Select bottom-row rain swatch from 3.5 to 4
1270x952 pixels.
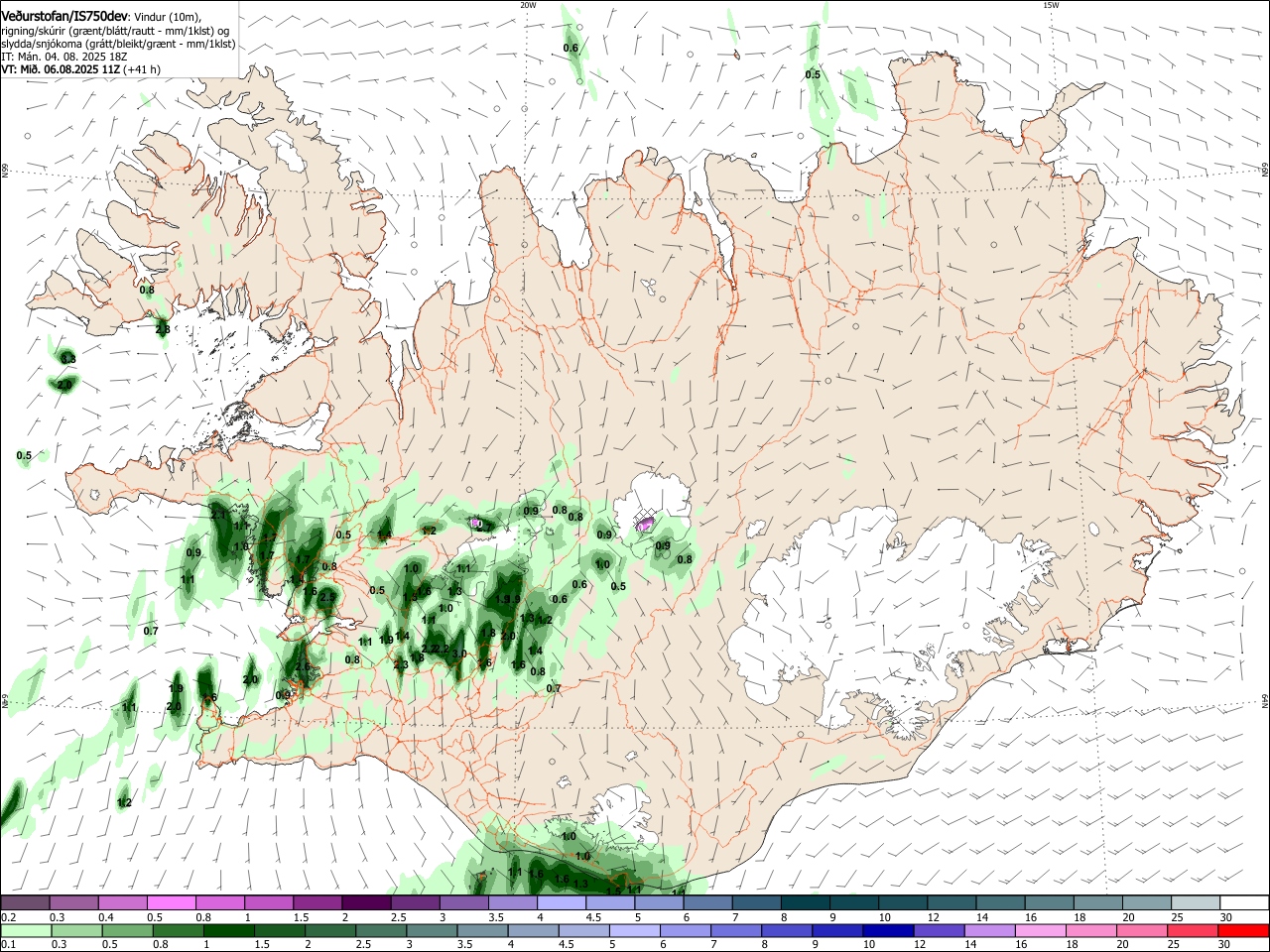[482, 931]
